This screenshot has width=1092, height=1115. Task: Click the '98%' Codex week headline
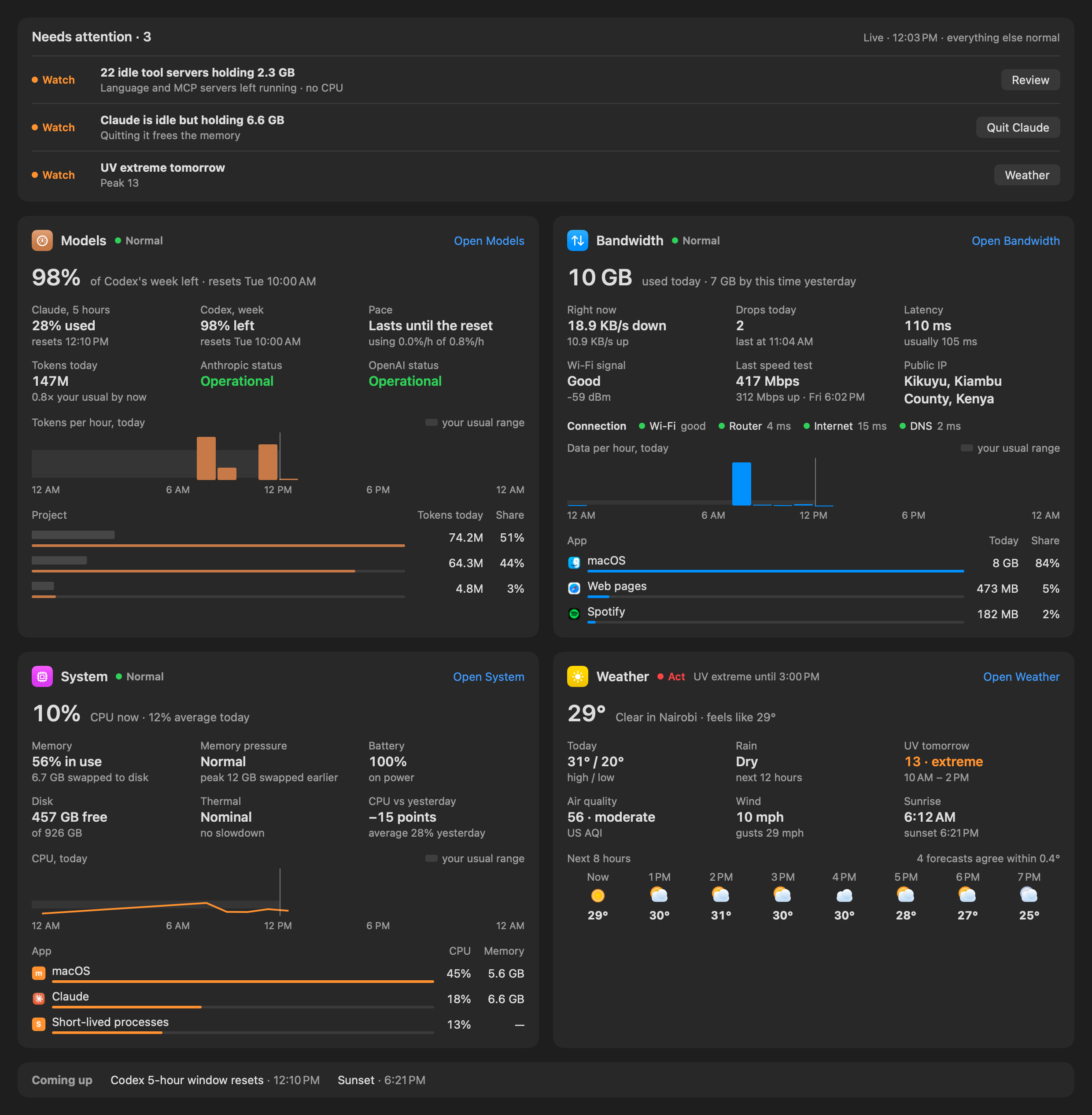(x=56, y=277)
